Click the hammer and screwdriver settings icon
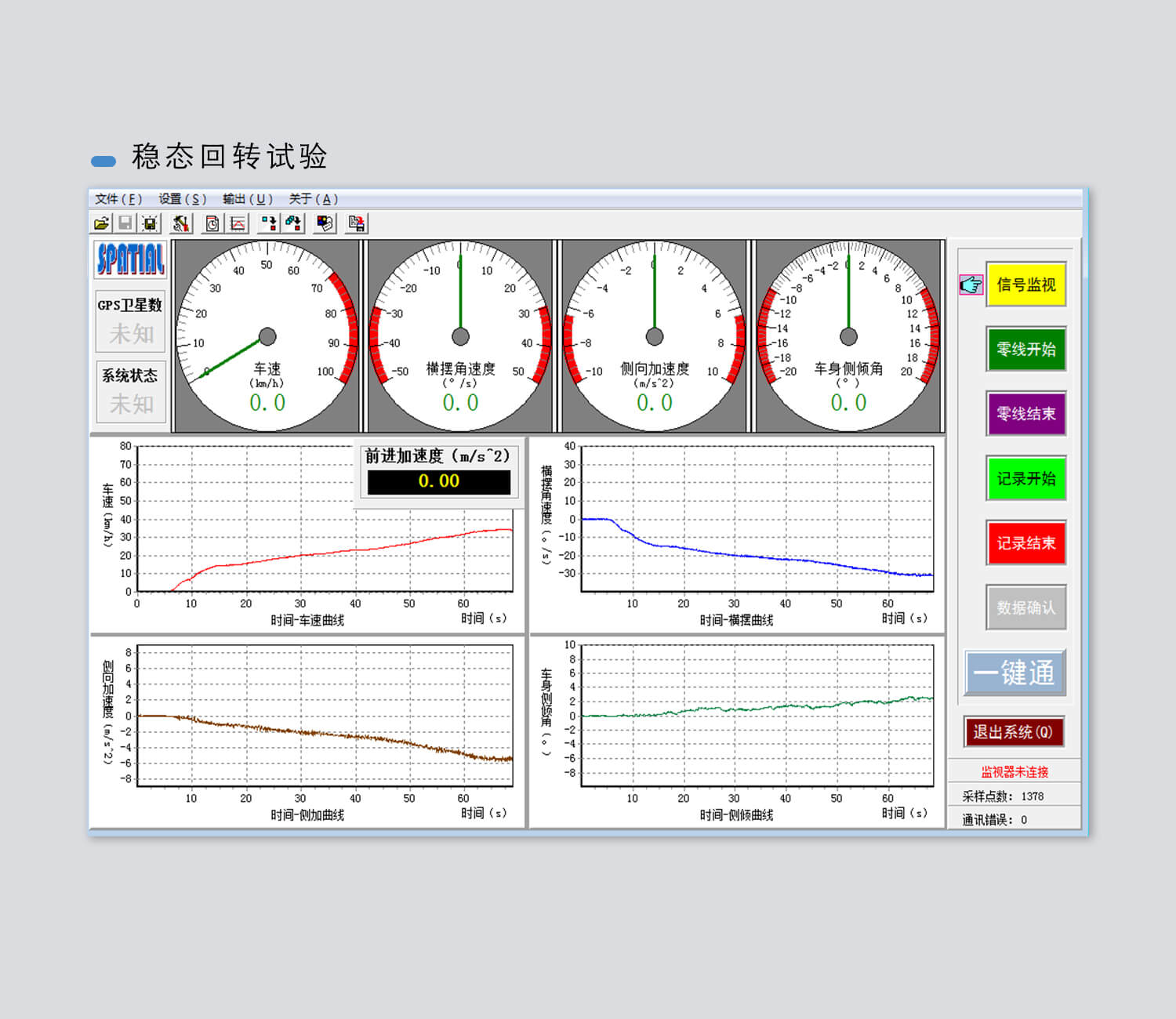Screen dimensions: 1176x1019 (181, 224)
